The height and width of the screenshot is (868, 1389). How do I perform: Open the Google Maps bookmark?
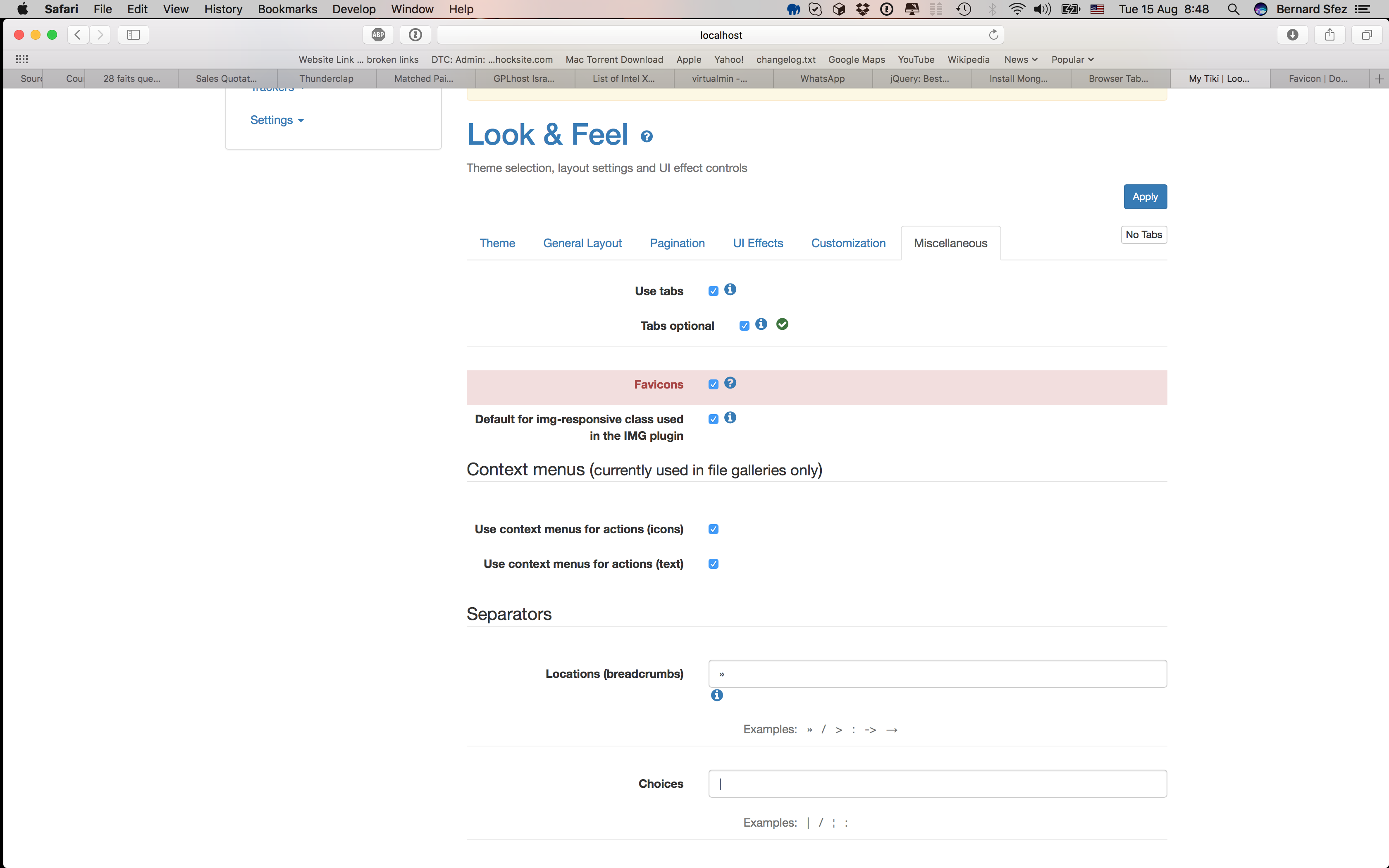(x=857, y=59)
